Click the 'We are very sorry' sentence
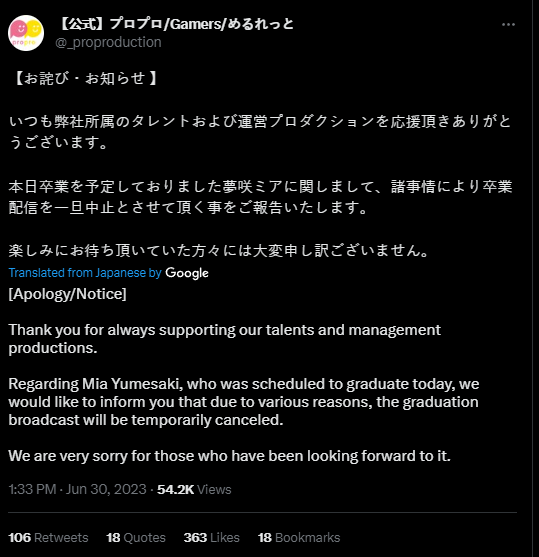This screenshot has width=539, height=557. [230, 456]
